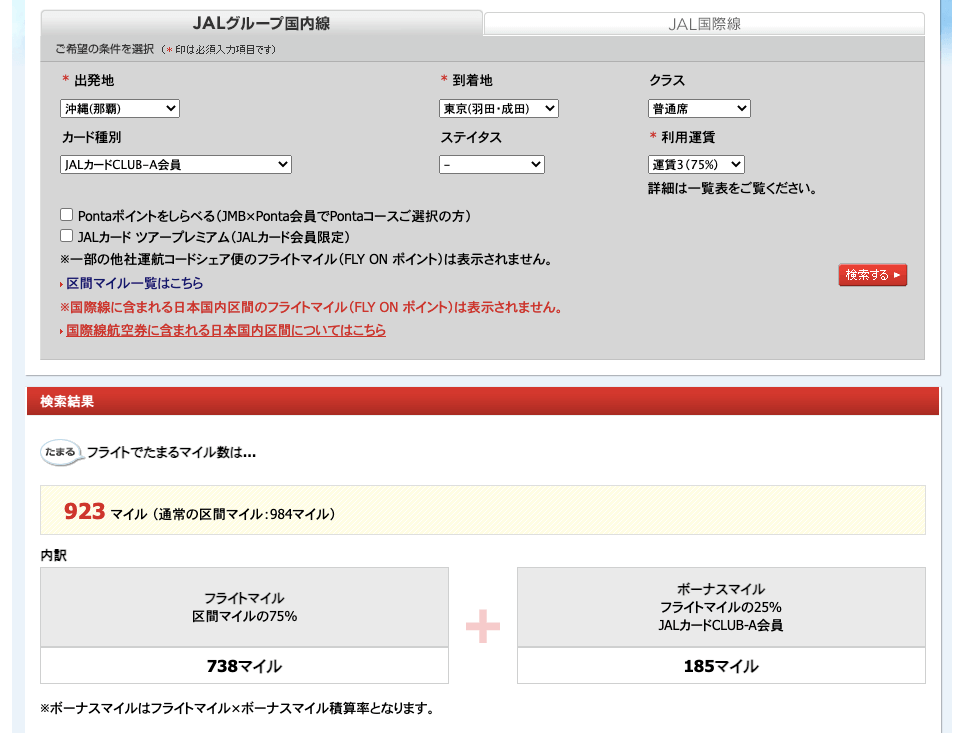Open the カード種別 dropdown showing JALカードCLUB-A会員
Image resolution: width=980 pixels, height=733 pixels.
click(176, 164)
